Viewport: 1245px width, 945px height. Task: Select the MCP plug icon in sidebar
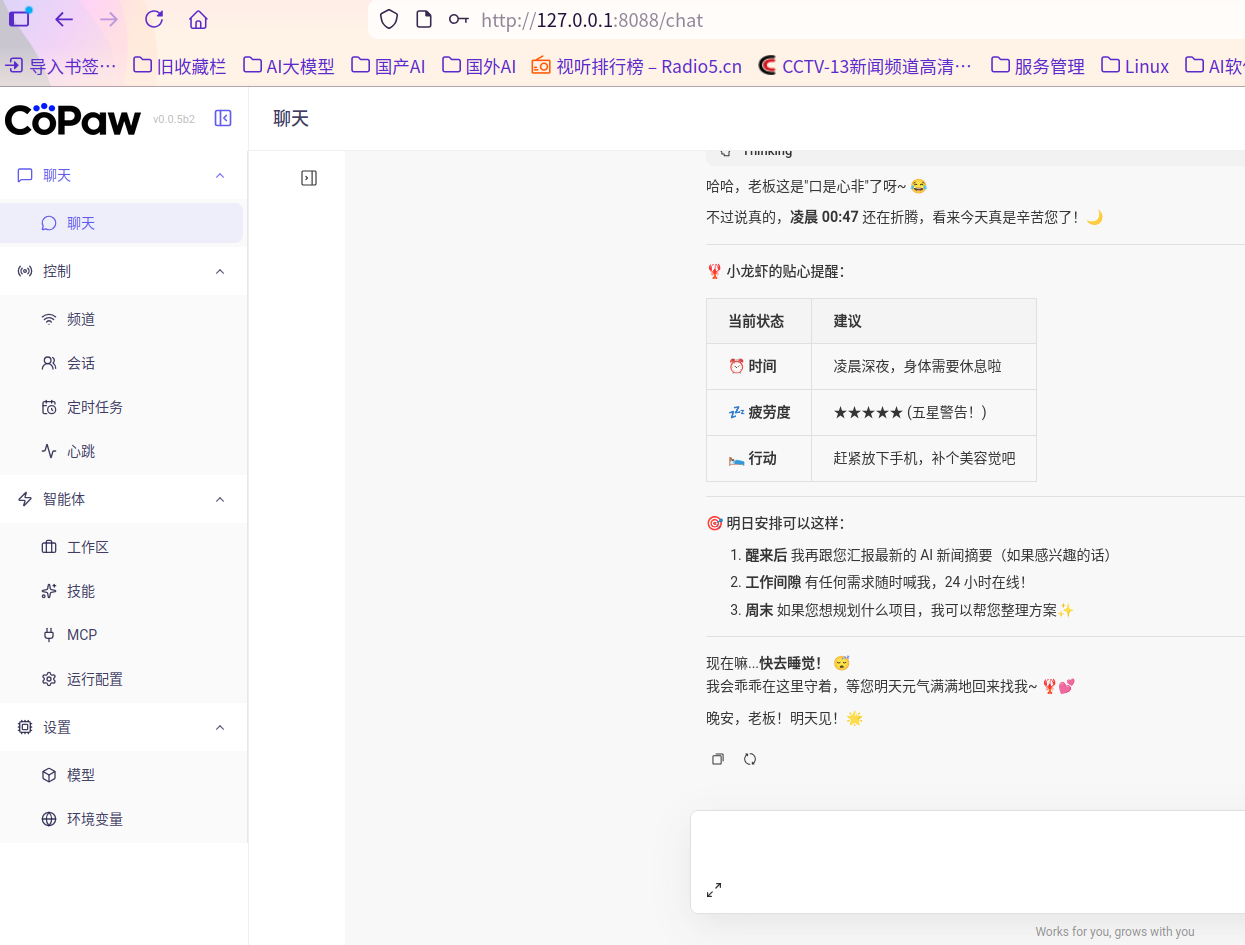click(x=47, y=634)
